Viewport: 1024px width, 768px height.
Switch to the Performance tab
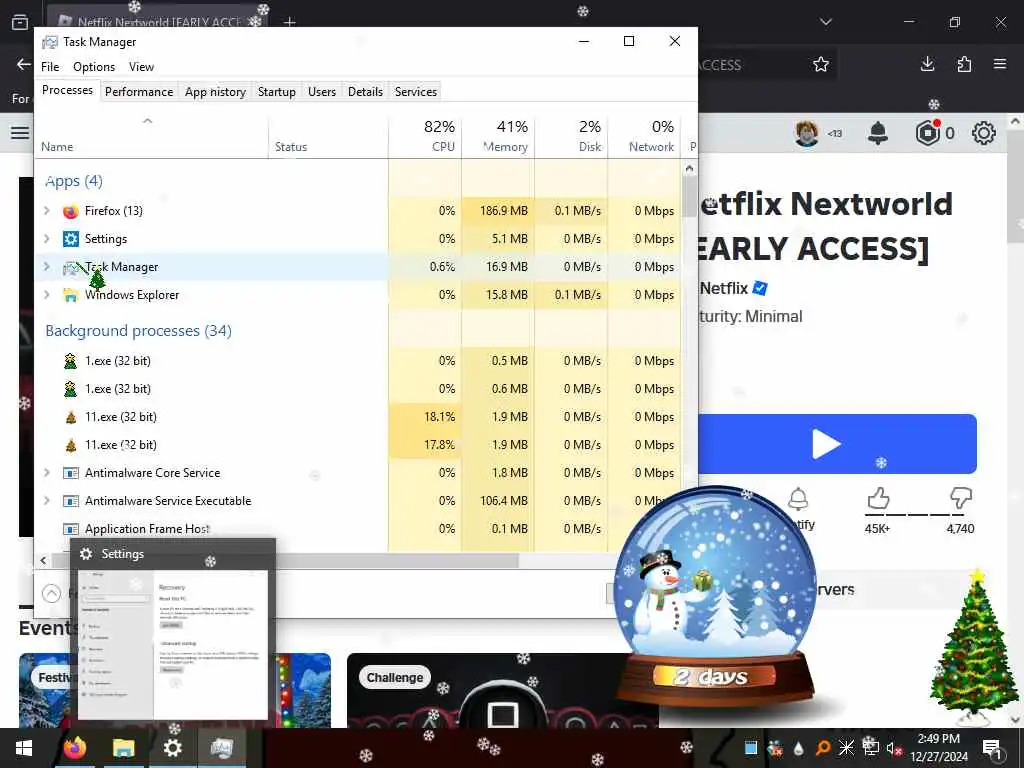point(138,92)
